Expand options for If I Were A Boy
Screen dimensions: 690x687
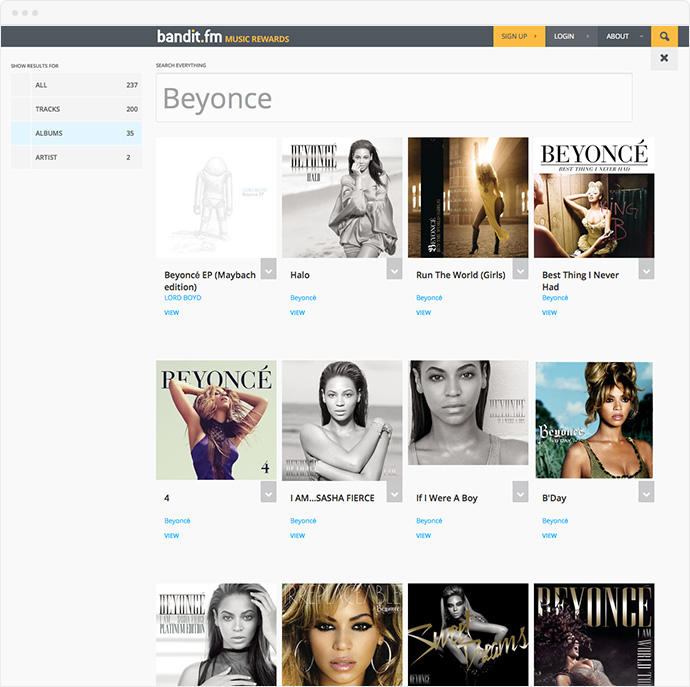(520, 492)
